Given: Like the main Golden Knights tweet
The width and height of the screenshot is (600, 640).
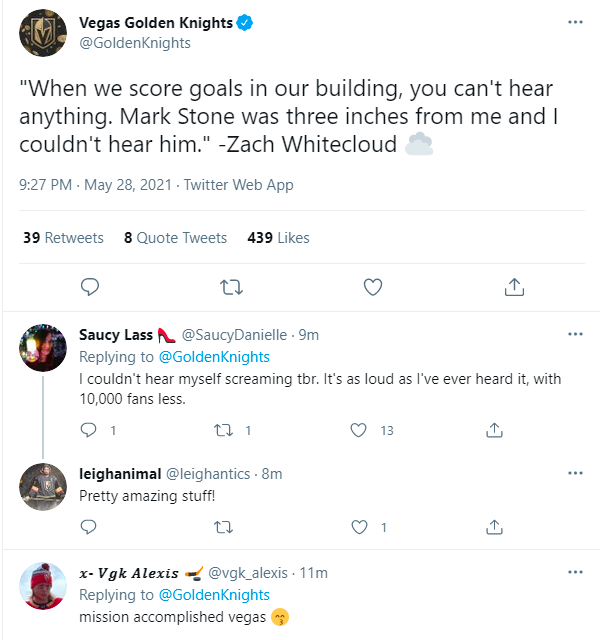Looking at the screenshot, I should click(373, 288).
